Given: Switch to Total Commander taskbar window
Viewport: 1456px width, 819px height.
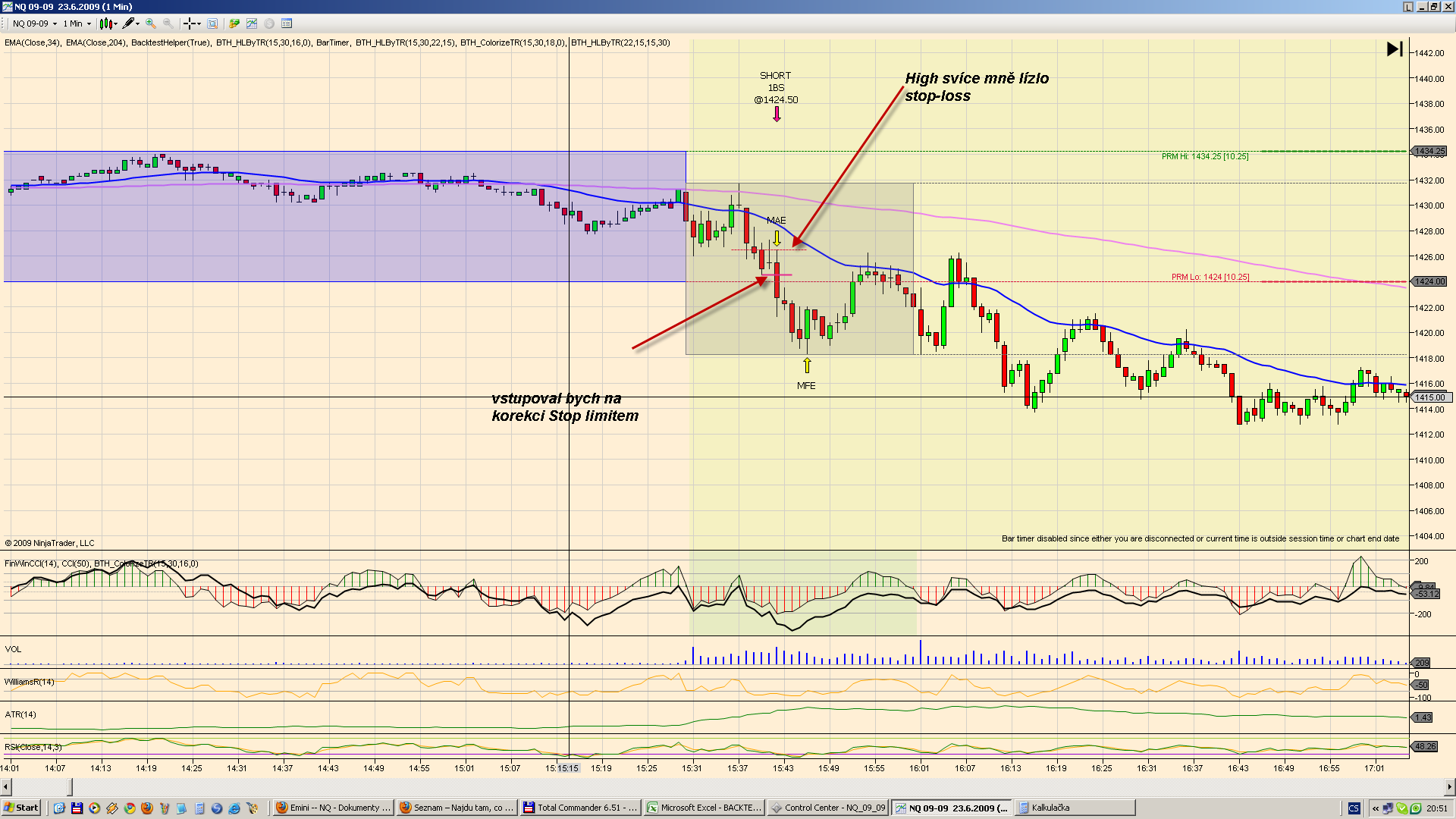Looking at the screenshot, I should pyautogui.click(x=580, y=808).
